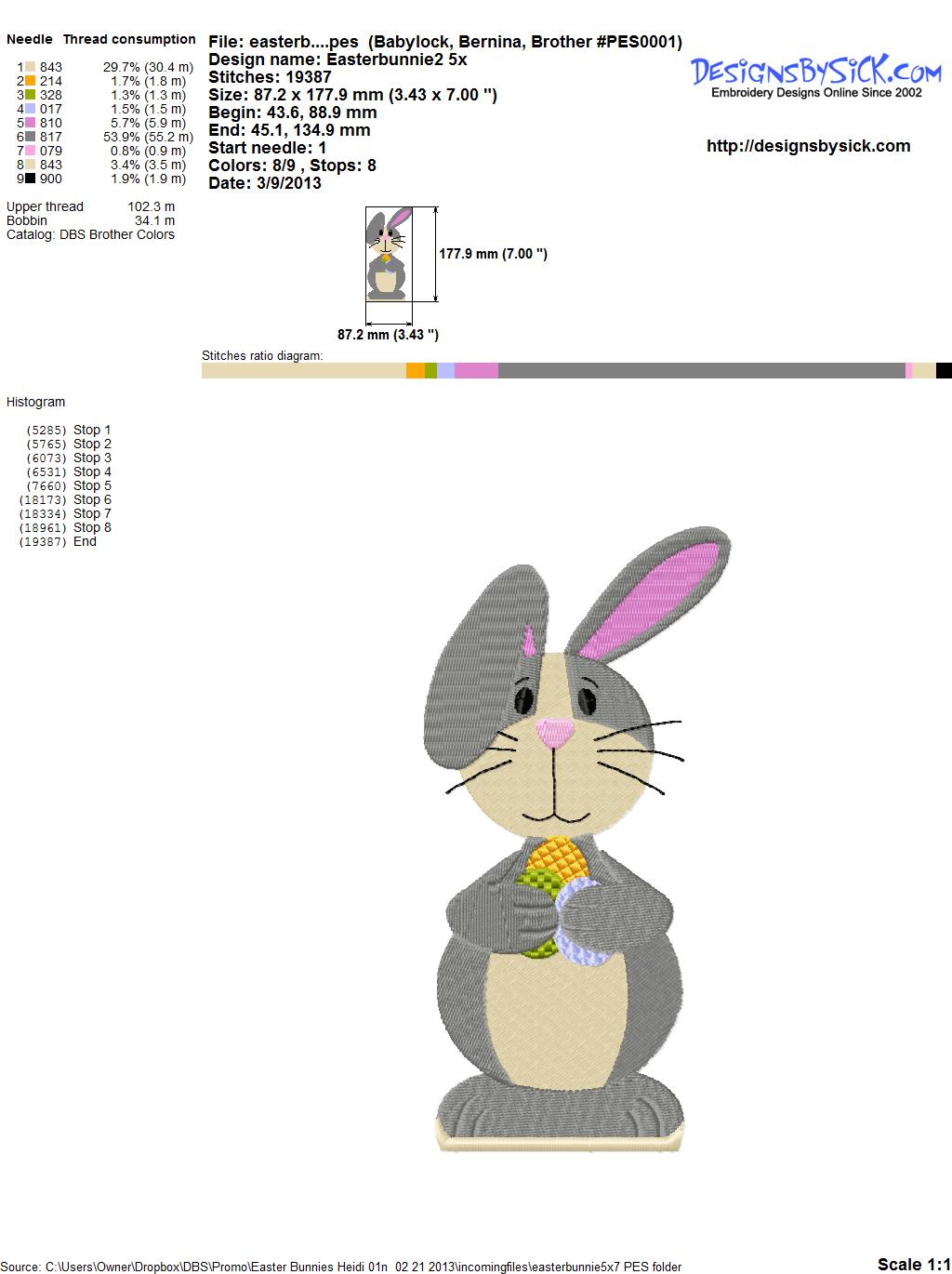The image size is (952, 1274).
Task: Click the long gray segment in stitches ratio bar
Action: click(701, 371)
